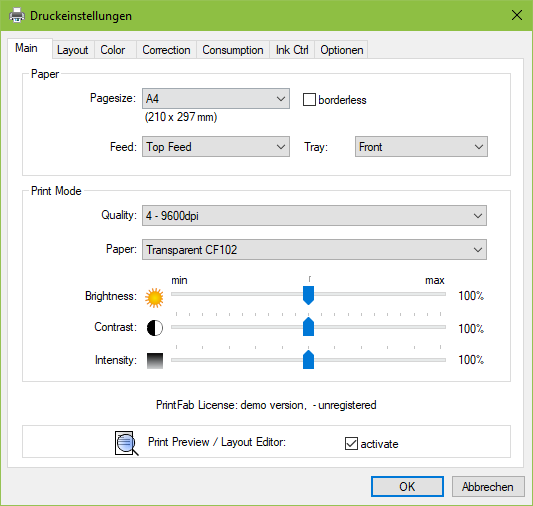
Task: Uncheck the activate Print Preview checkbox
Action: pos(351,443)
